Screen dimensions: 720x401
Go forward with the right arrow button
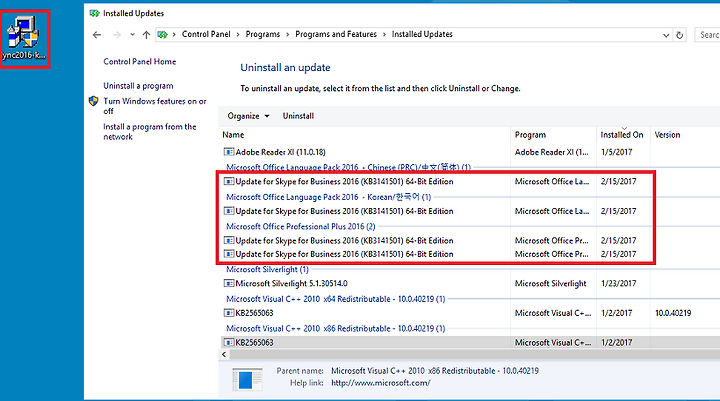(x=117, y=35)
